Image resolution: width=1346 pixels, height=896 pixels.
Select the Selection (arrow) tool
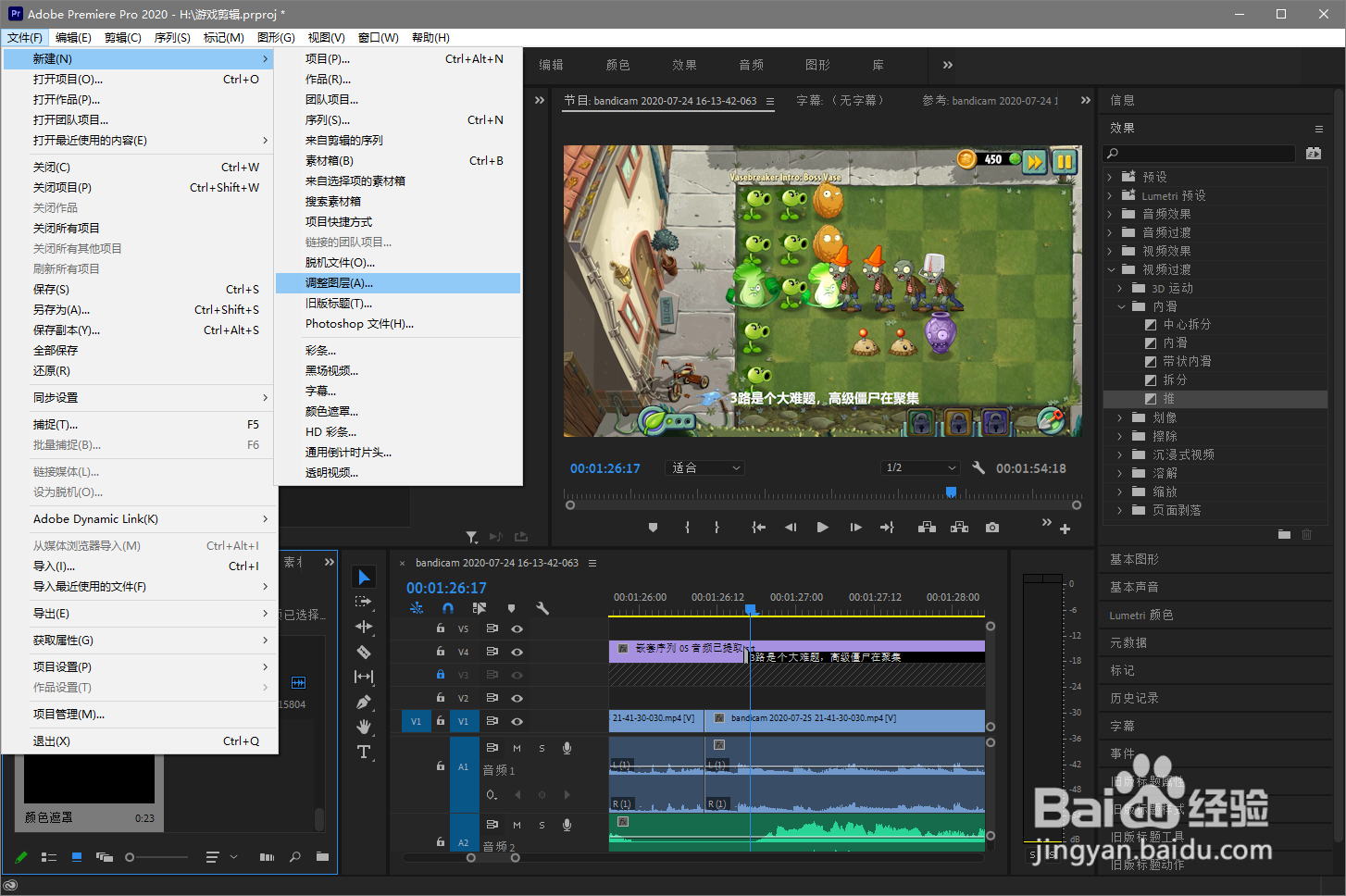tap(365, 577)
